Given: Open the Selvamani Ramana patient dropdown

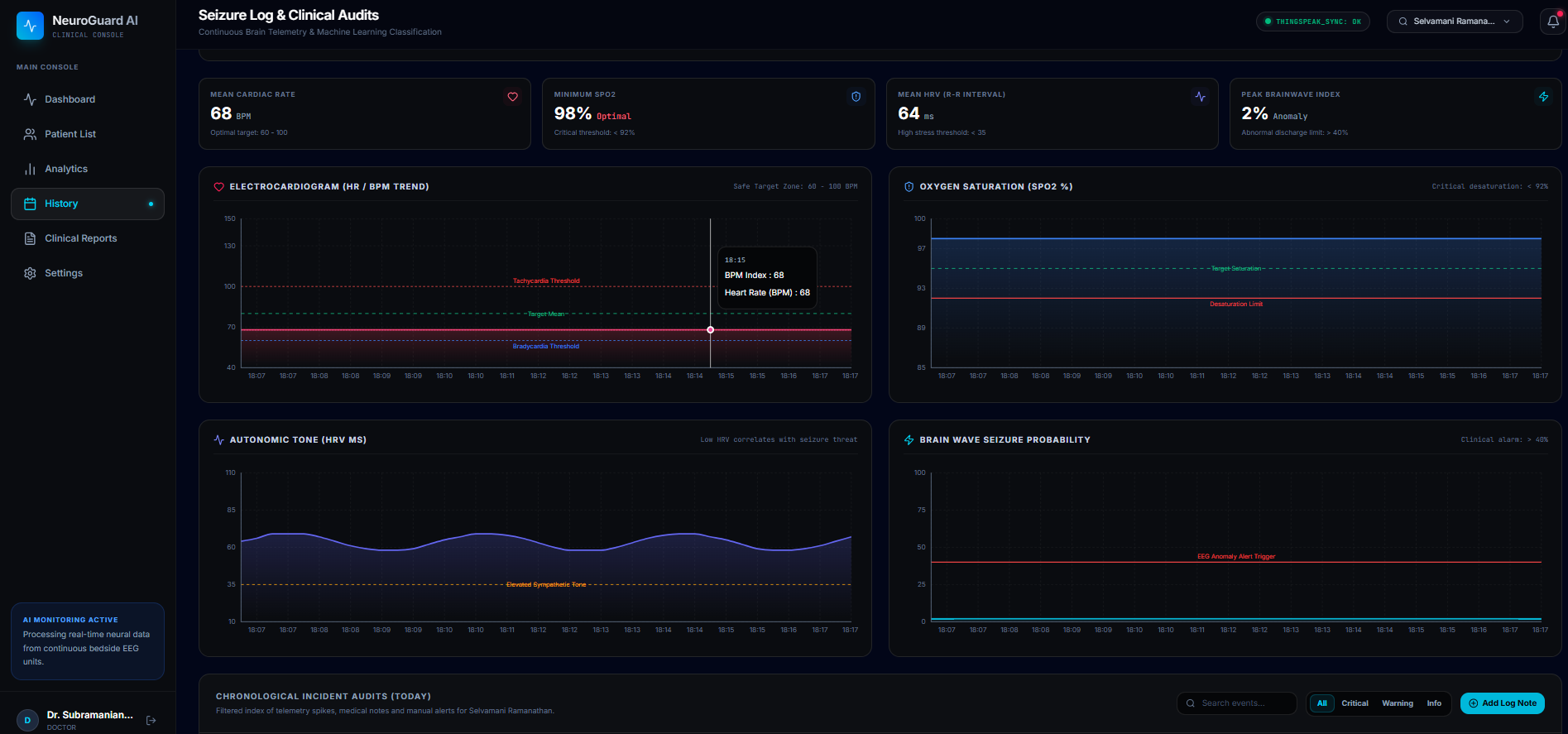Looking at the screenshot, I should click(1455, 22).
